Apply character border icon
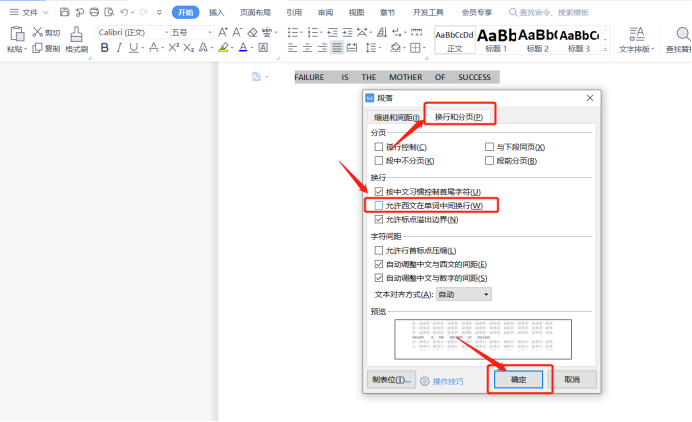Screen dimensions: 692x422 (x=263, y=48)
